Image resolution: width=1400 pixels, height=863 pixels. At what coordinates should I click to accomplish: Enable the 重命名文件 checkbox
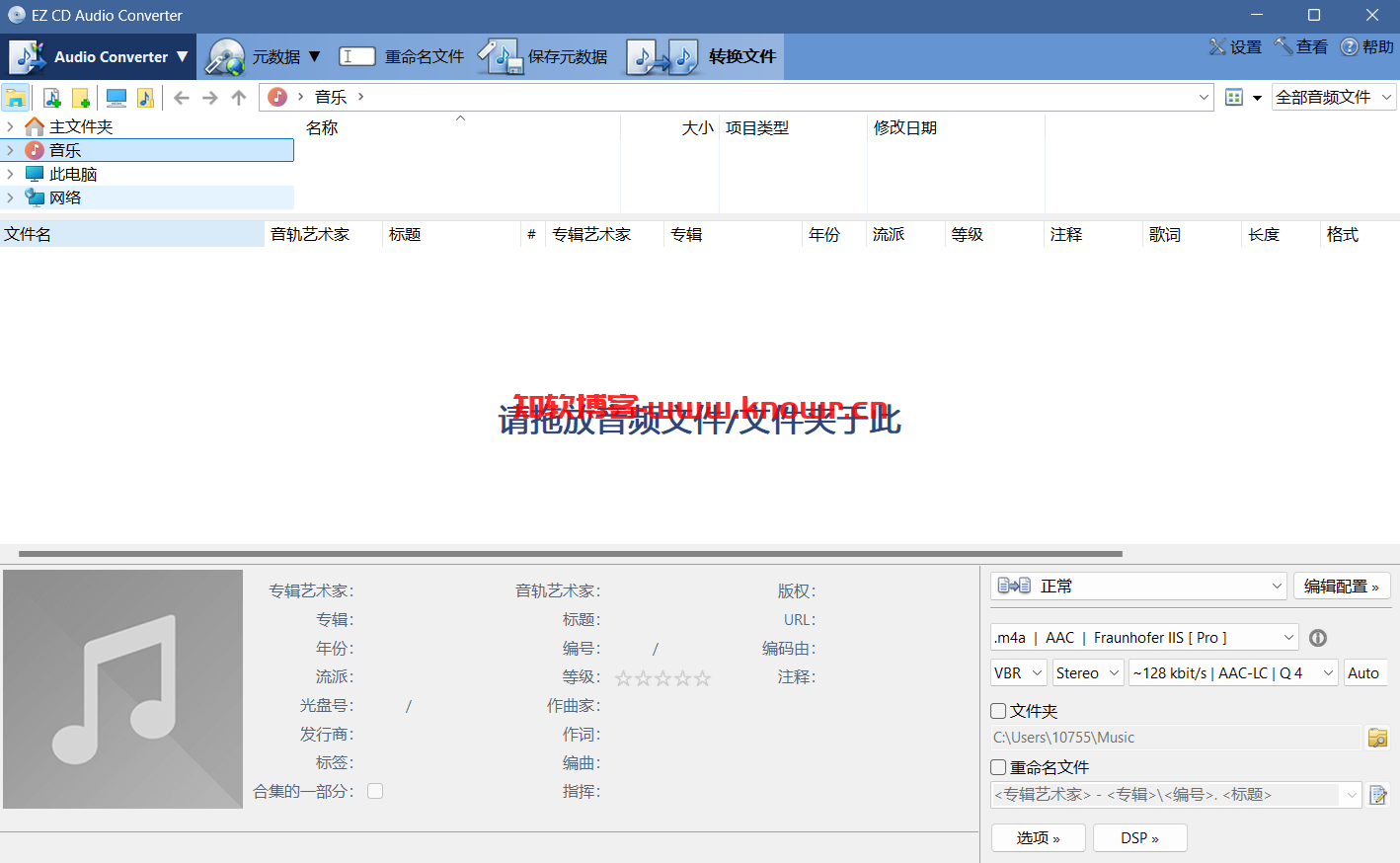tap(998, 767)
